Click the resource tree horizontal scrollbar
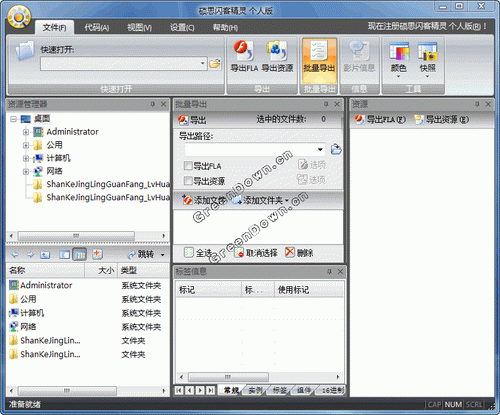Image resolution: width=500 pixels, height=415 pixels. click(88, 236)
